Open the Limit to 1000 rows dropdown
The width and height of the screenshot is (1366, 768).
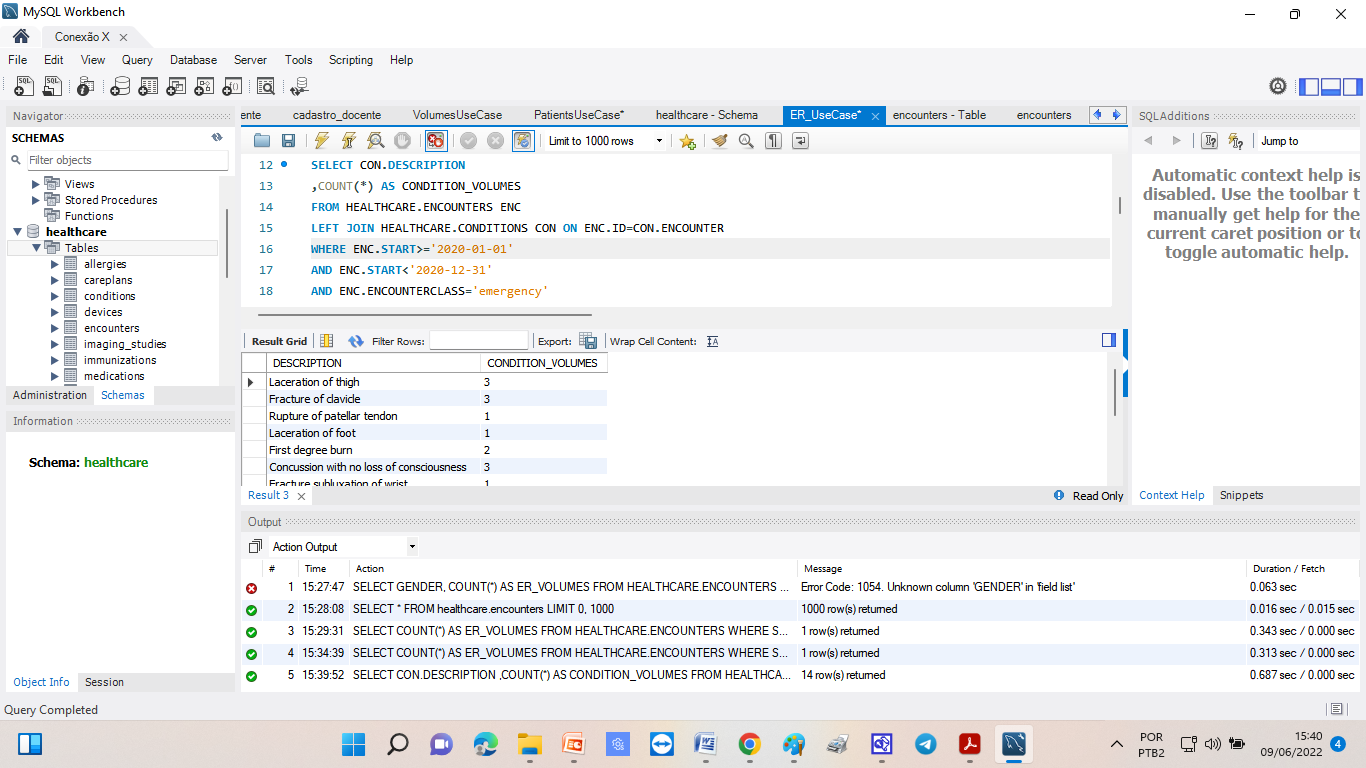coord(606,141)
